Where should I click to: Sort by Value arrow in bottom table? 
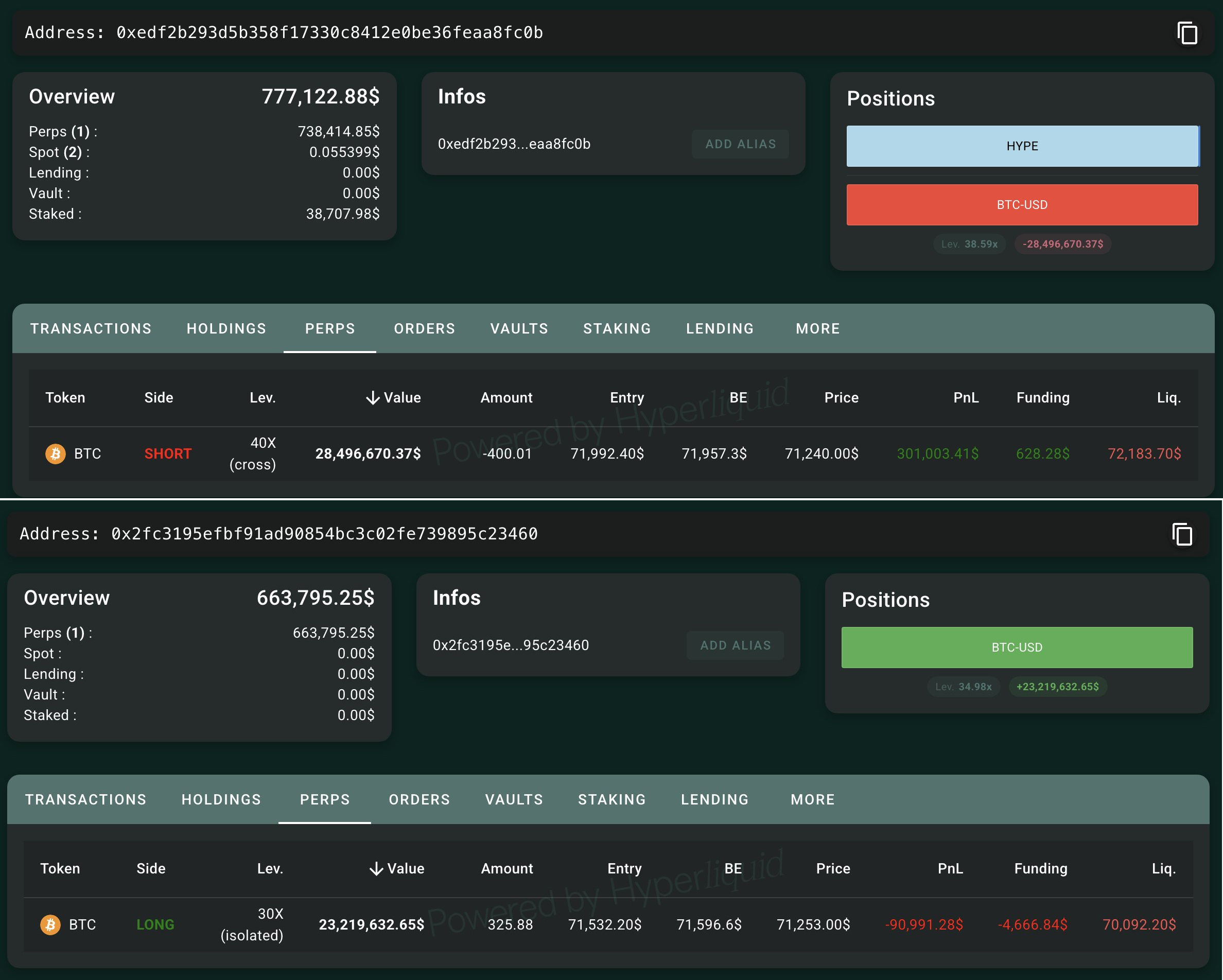tap(376, 868)
